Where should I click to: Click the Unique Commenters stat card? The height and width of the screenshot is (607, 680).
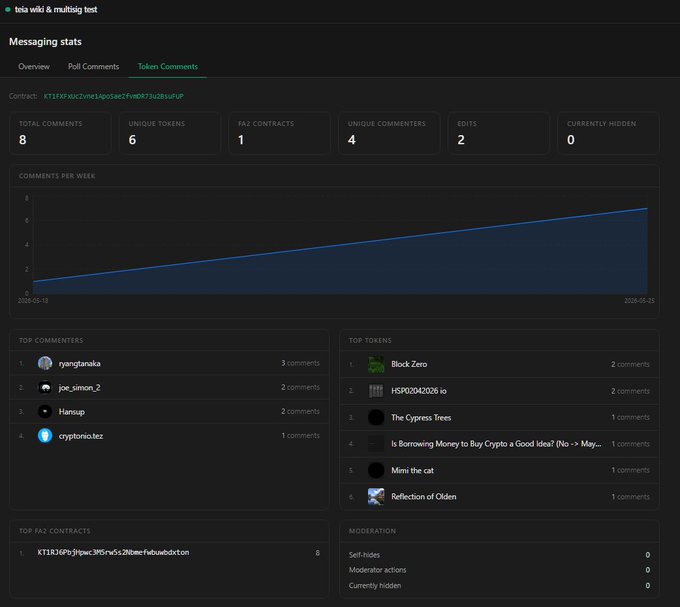389,133
